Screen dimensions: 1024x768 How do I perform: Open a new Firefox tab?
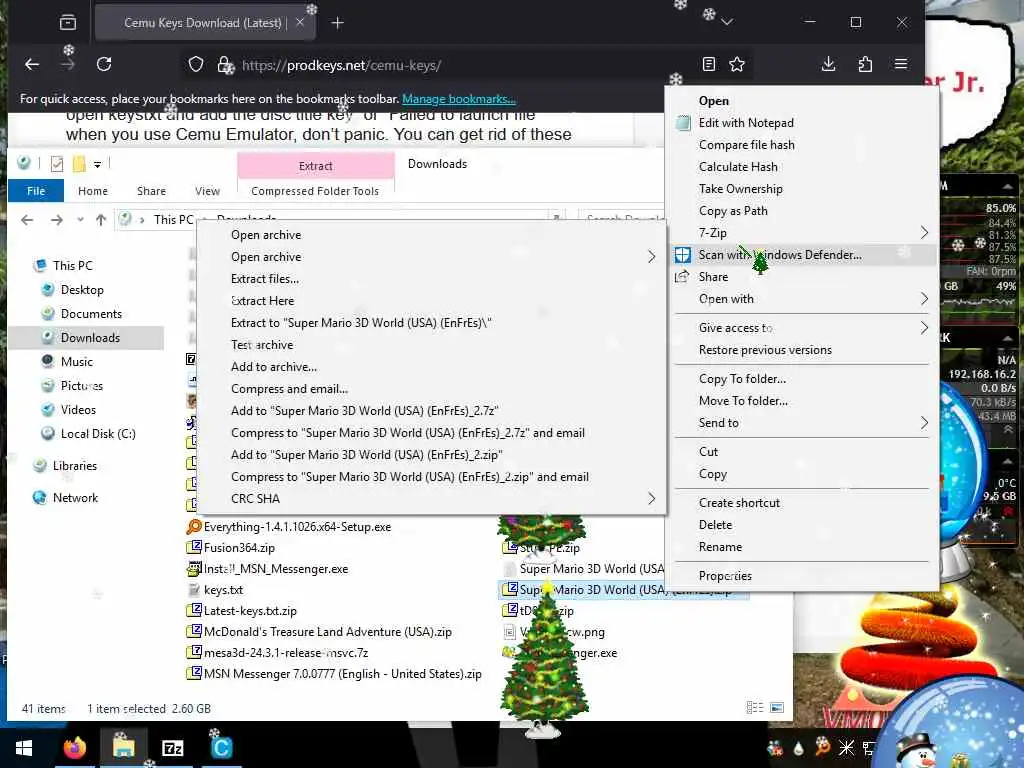tap(338, 23)
